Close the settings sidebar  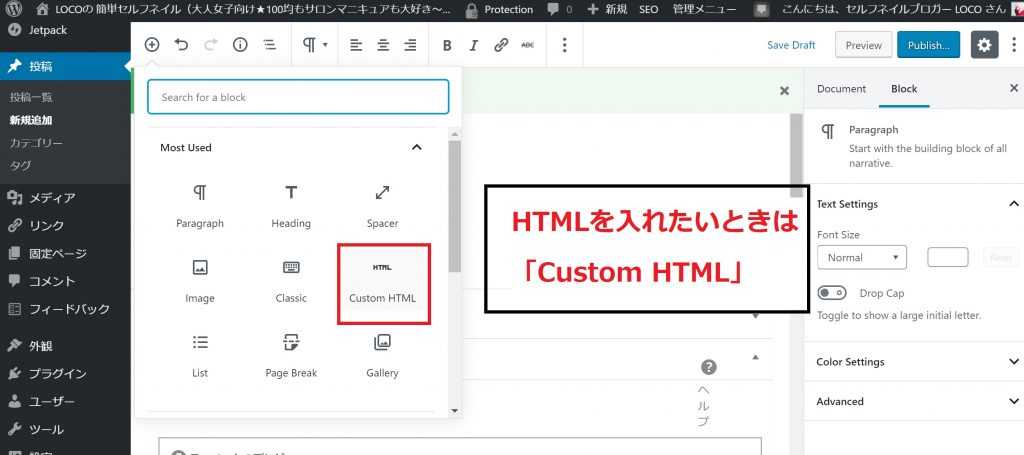click(x=1014, y=88)
